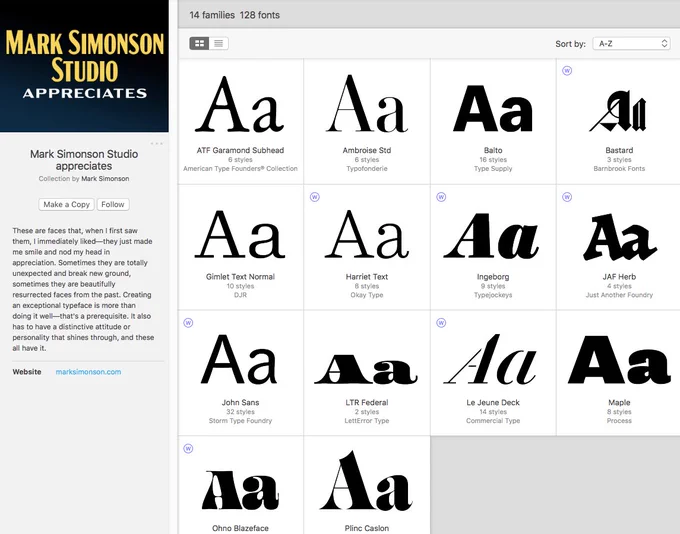Select JAF Herb font preview
Image resolution: width=680 pixels, height=534 pixels.
coord(620,237)
